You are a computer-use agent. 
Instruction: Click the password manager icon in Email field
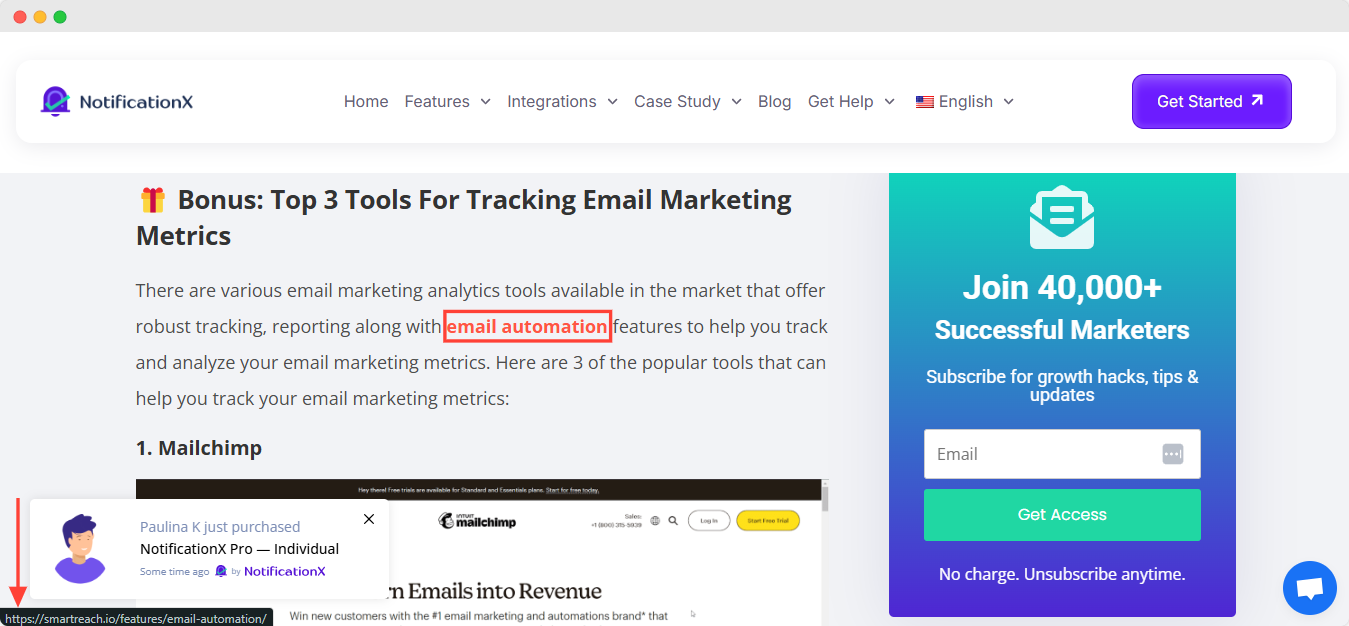tap(1172, 454)
